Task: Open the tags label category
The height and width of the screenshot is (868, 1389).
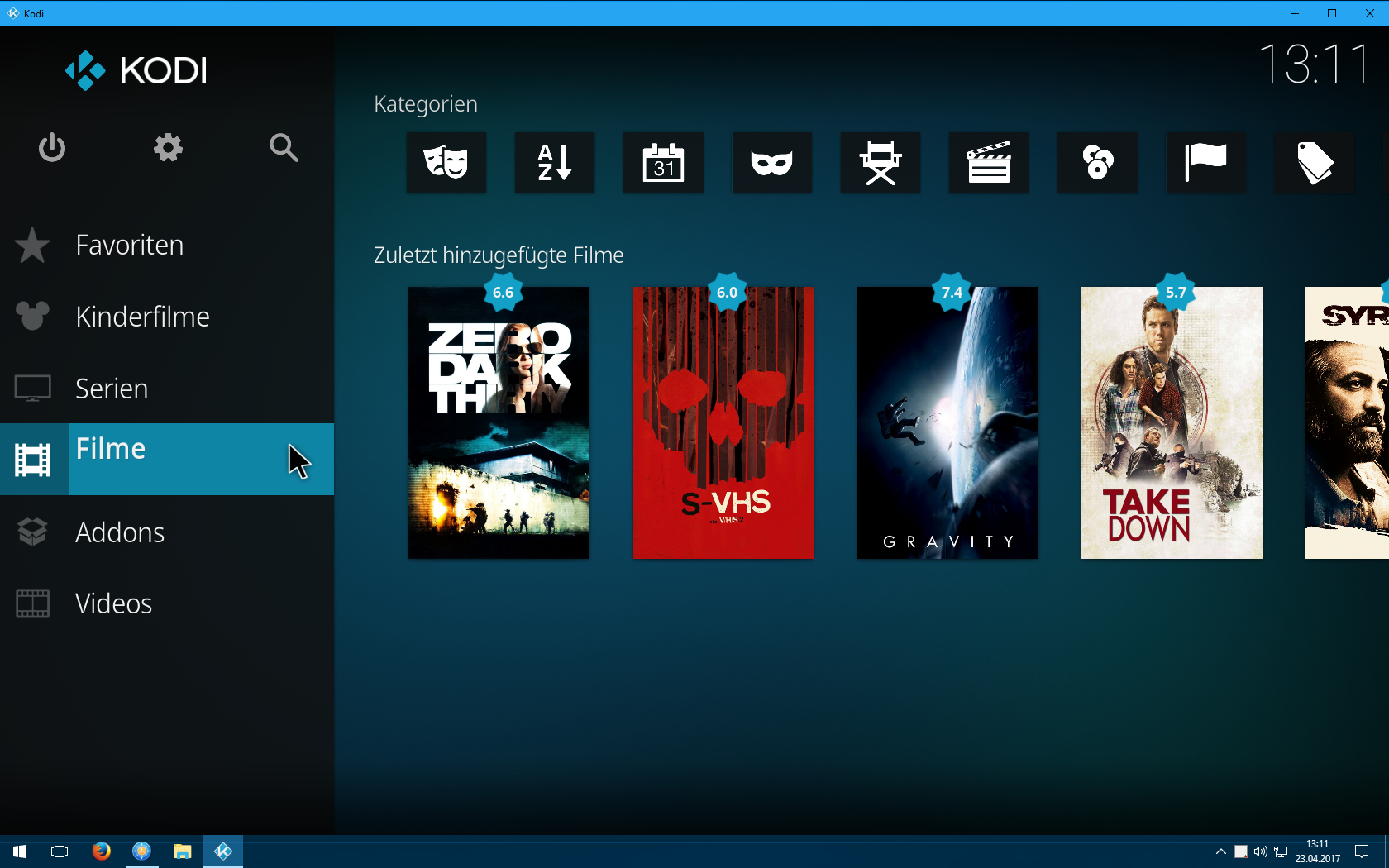Action: (1315, 162)
